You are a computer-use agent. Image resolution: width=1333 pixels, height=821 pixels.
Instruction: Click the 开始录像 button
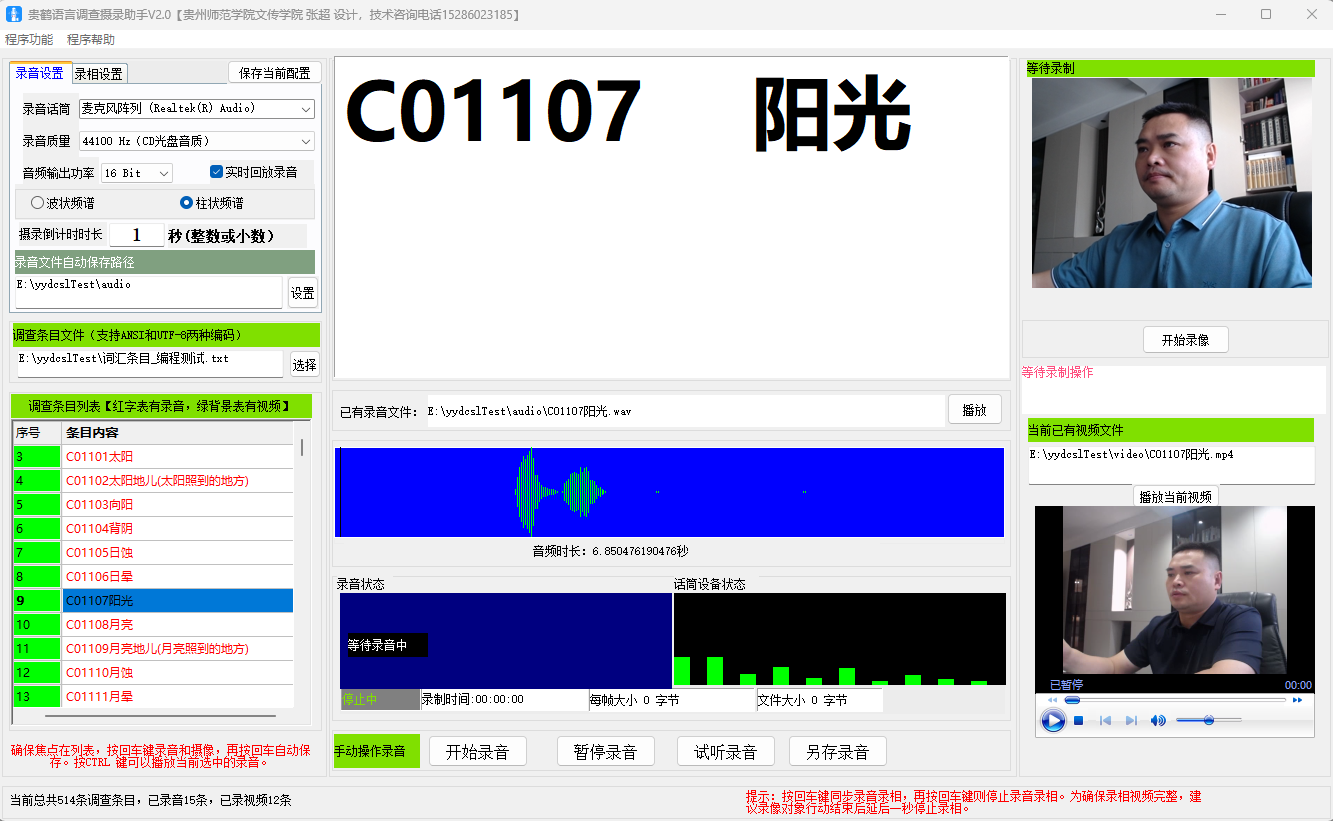point(1186,340)
